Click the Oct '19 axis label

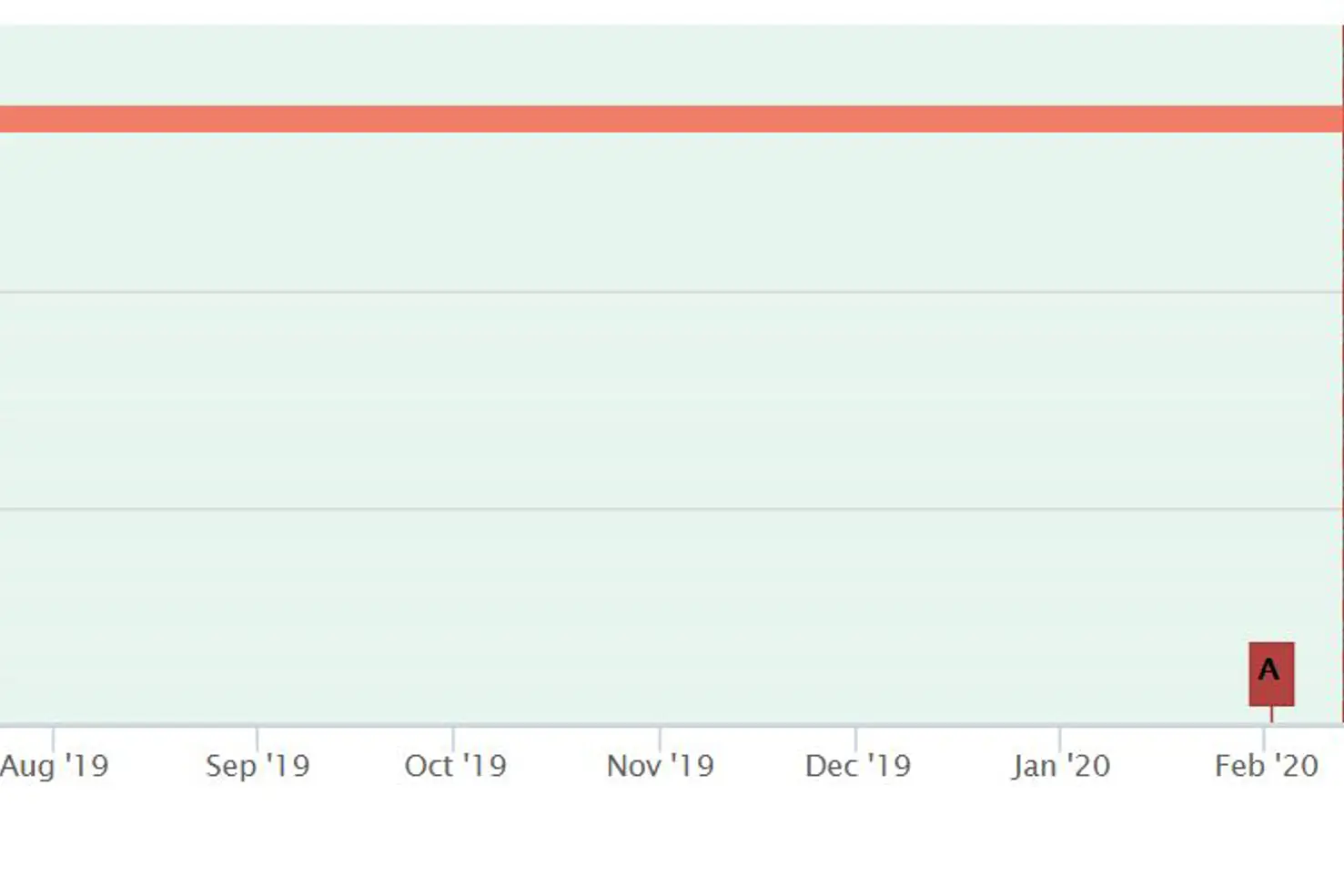click(455, 766)
